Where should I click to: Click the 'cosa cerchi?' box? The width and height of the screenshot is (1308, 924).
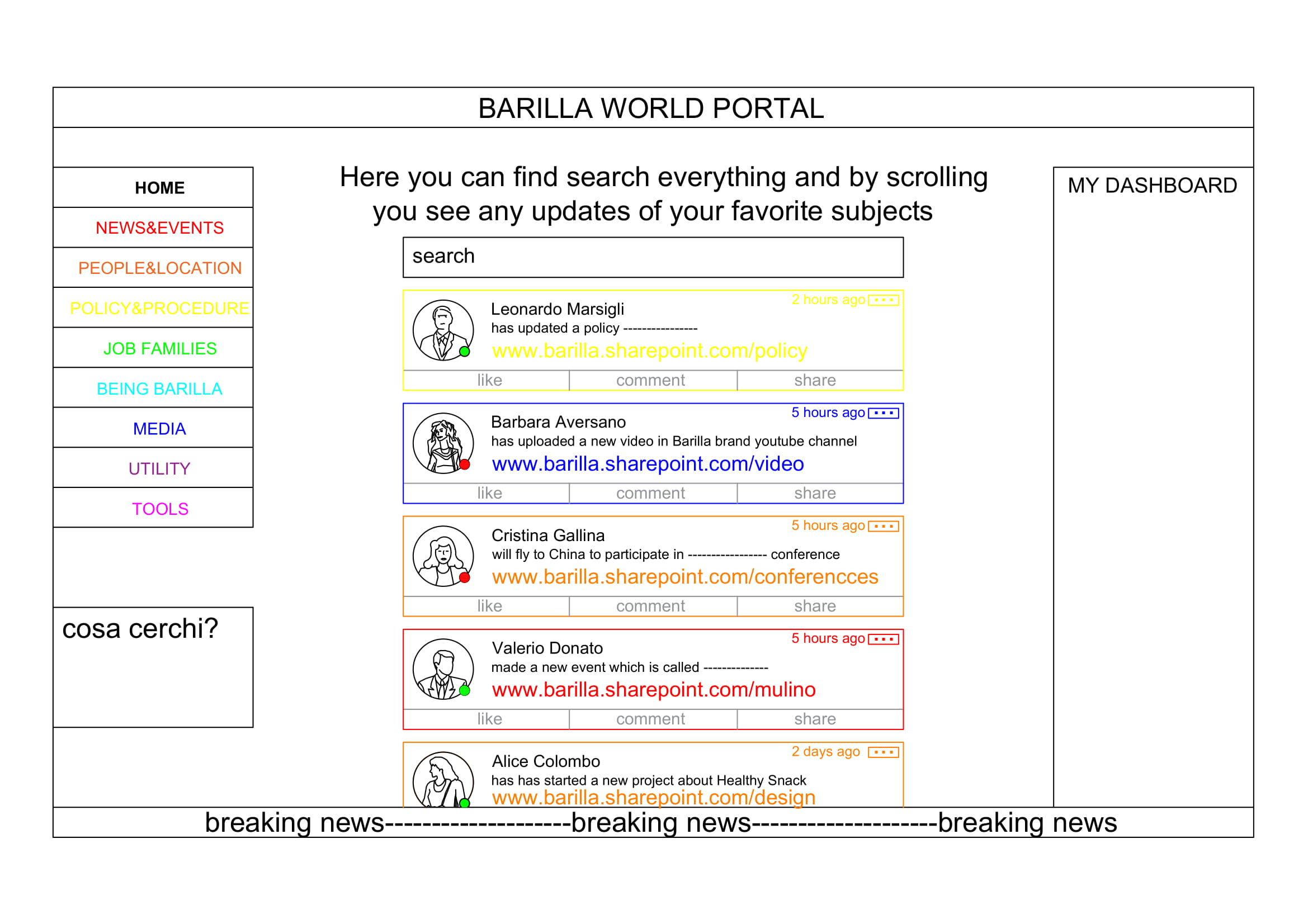coord(153,667)
